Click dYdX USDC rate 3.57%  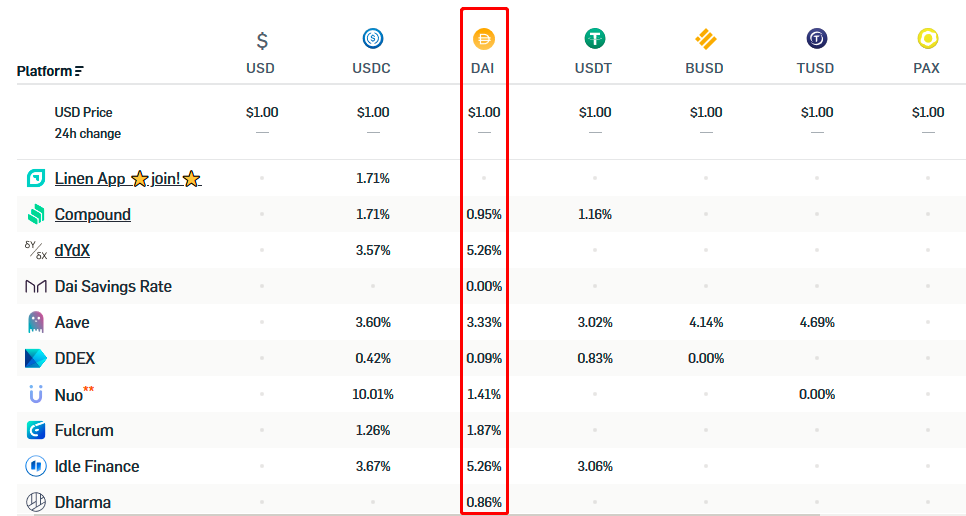[373, 250]
